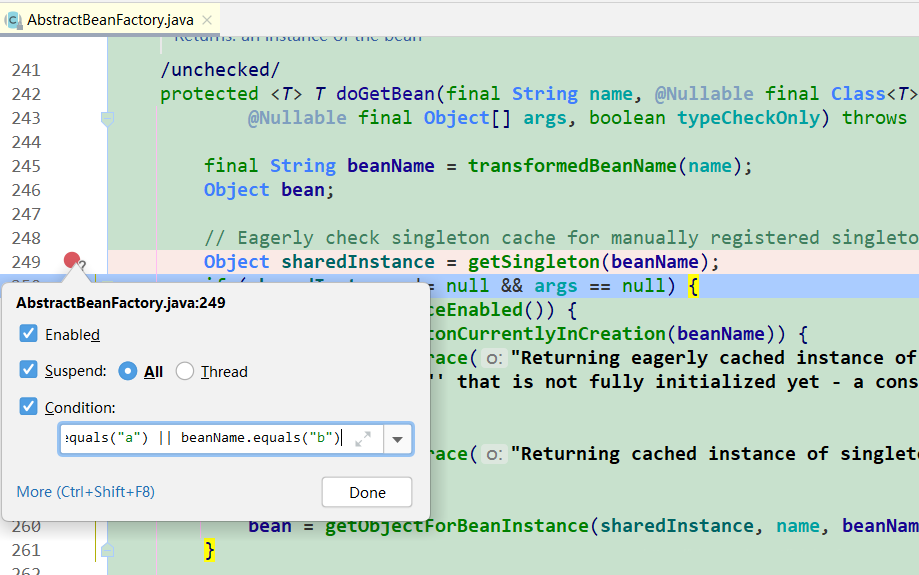Click the red conditional breakpoint icon at line 249

(72, 260)
